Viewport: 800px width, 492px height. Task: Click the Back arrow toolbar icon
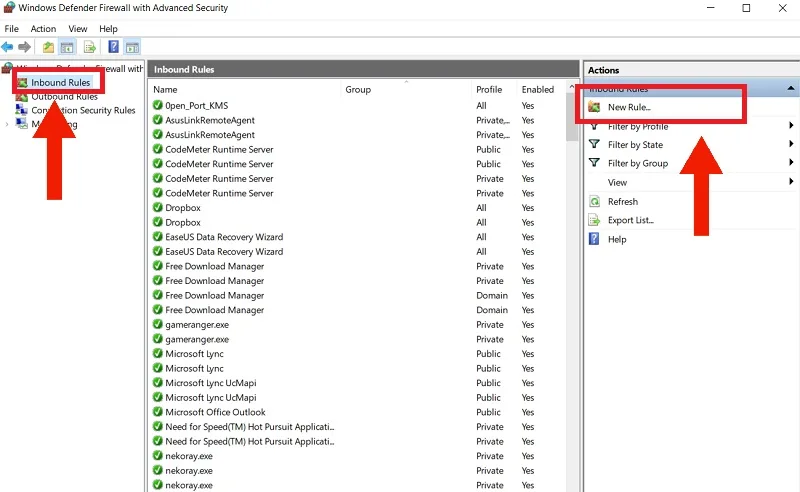[x=7, y=47]
